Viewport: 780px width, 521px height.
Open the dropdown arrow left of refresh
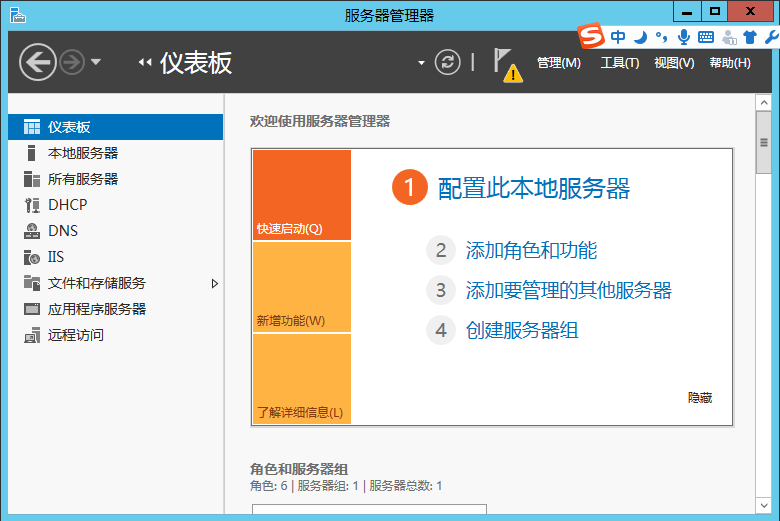coord(421,63)
